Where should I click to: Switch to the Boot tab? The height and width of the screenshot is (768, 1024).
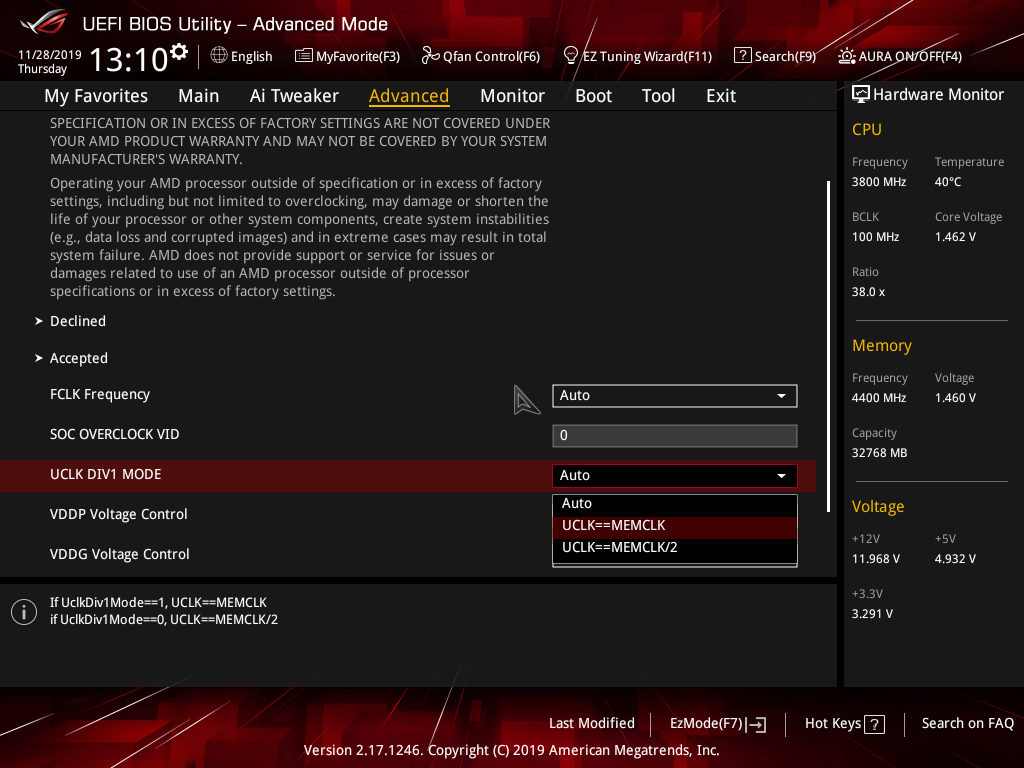click(593, 95)
